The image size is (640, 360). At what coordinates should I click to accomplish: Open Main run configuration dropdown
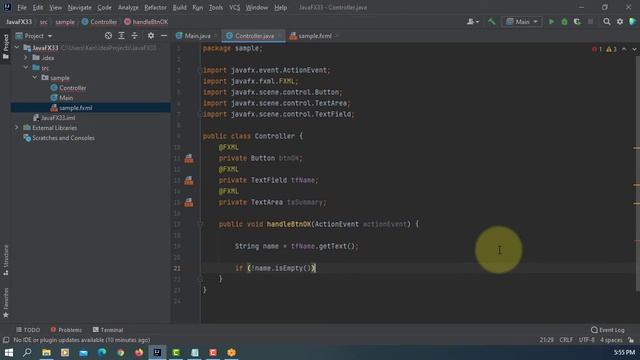coord(522,22)
